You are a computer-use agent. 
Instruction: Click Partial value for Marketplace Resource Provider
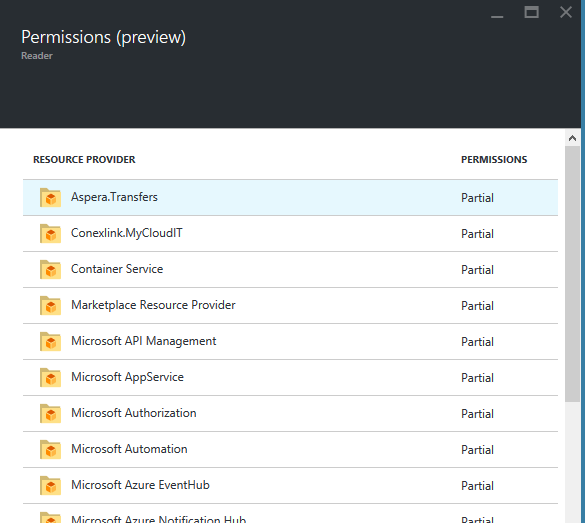tap(477, 306)
